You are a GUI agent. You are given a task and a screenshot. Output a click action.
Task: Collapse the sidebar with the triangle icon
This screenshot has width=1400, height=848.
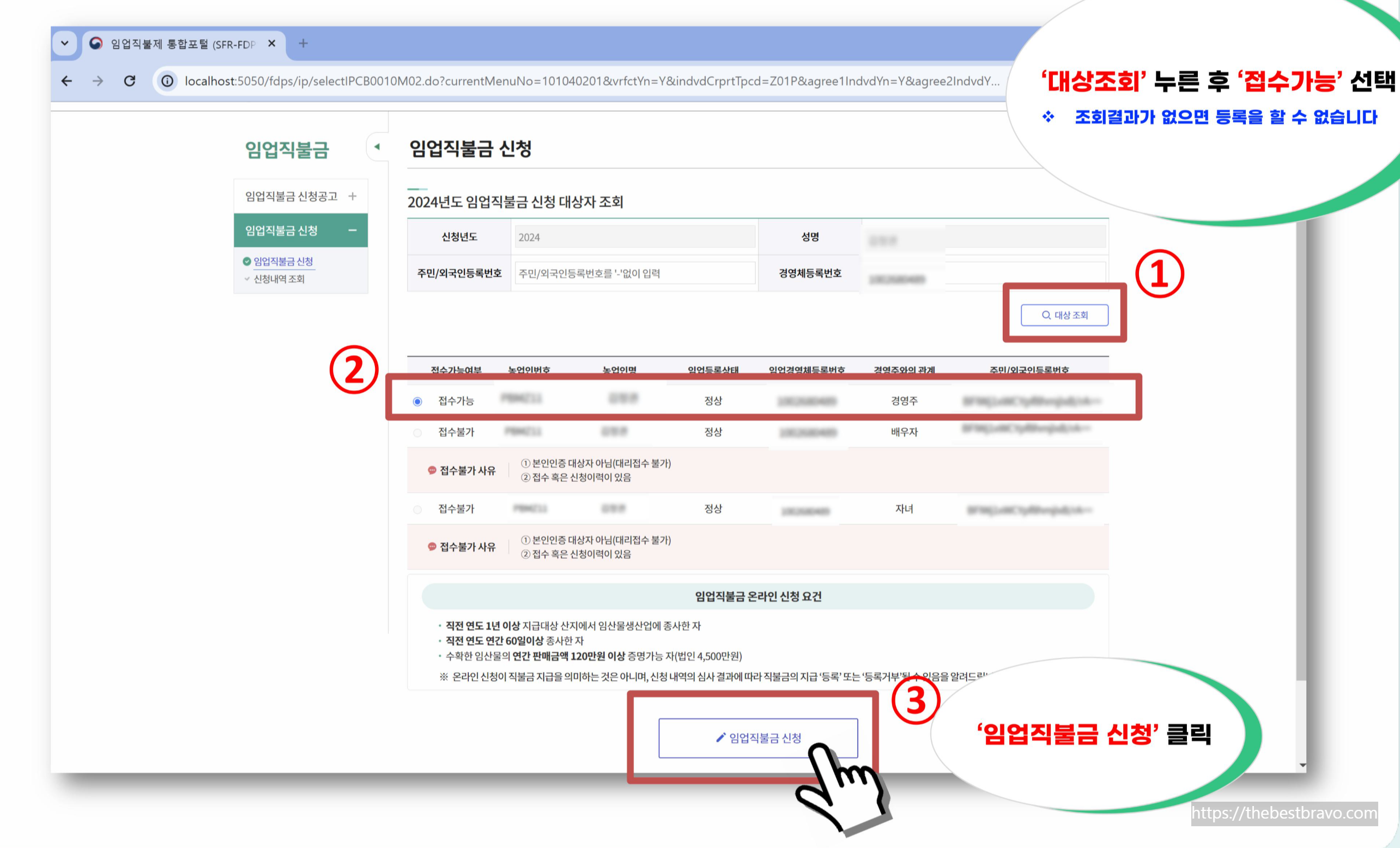point(377,147)
